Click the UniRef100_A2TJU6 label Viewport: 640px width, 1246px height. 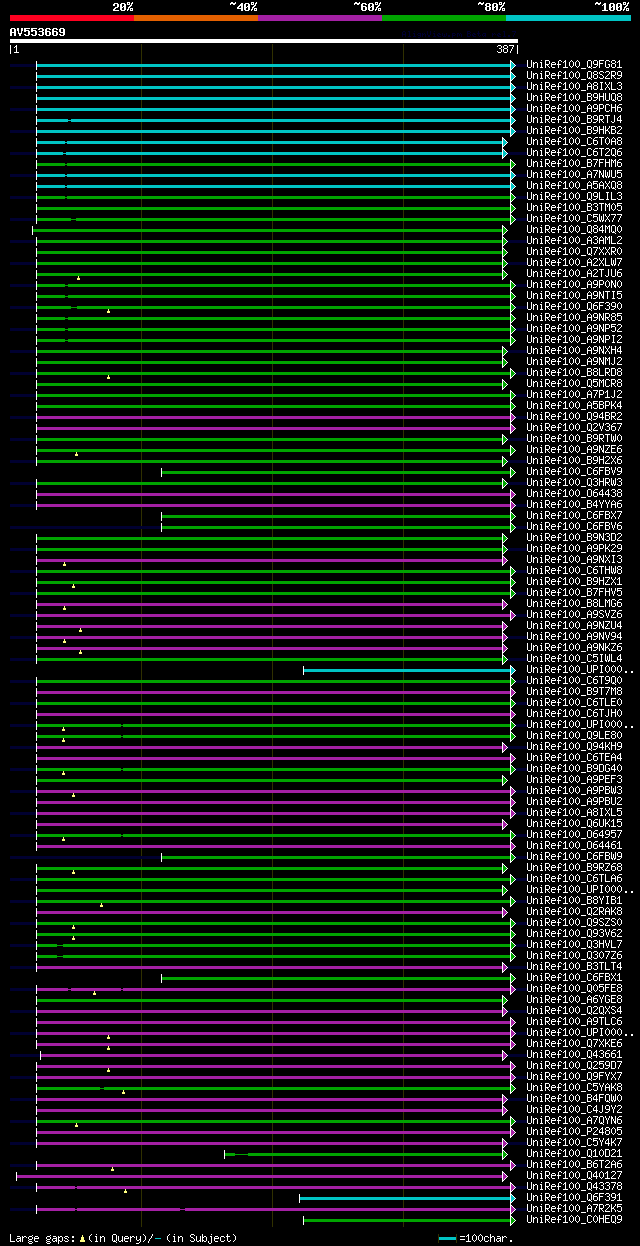575,274
